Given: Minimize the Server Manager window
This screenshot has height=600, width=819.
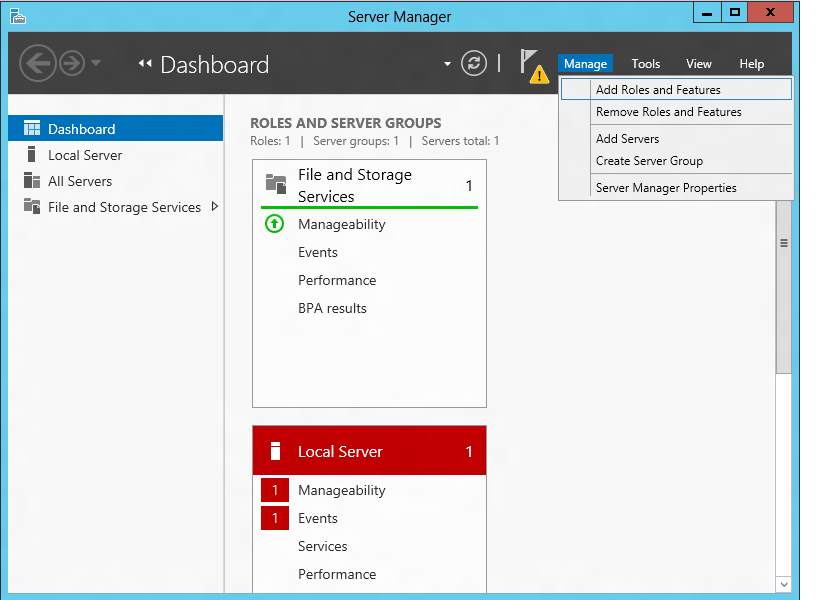Looking at the screenshot, I should click(707, 13).
